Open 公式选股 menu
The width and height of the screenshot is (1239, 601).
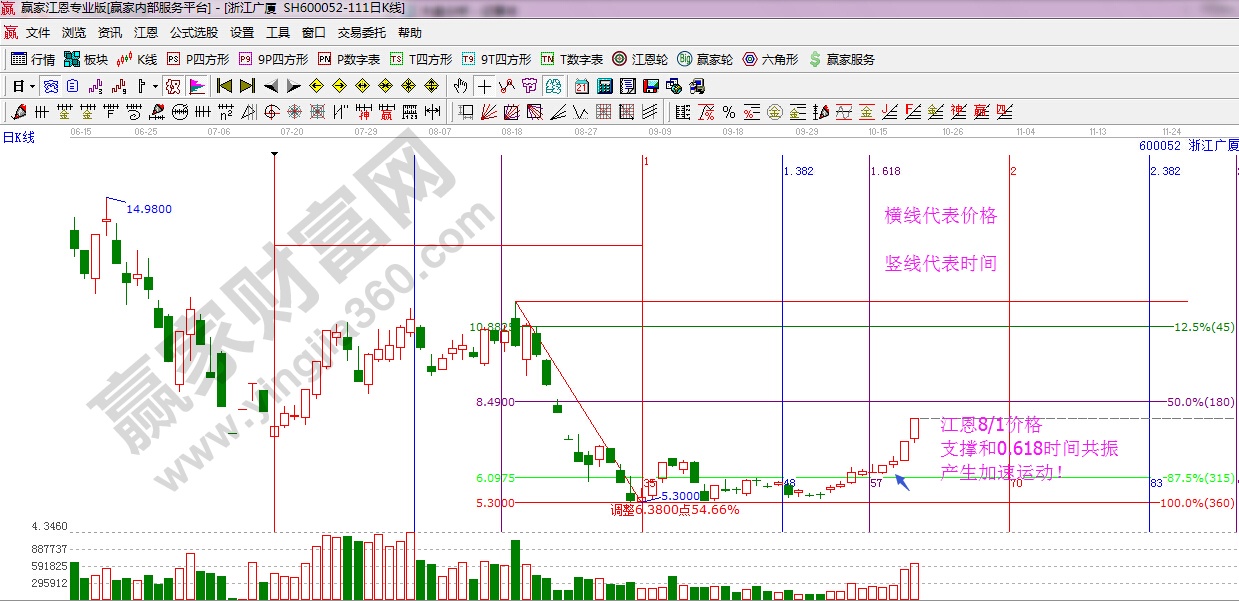point(194,33)
